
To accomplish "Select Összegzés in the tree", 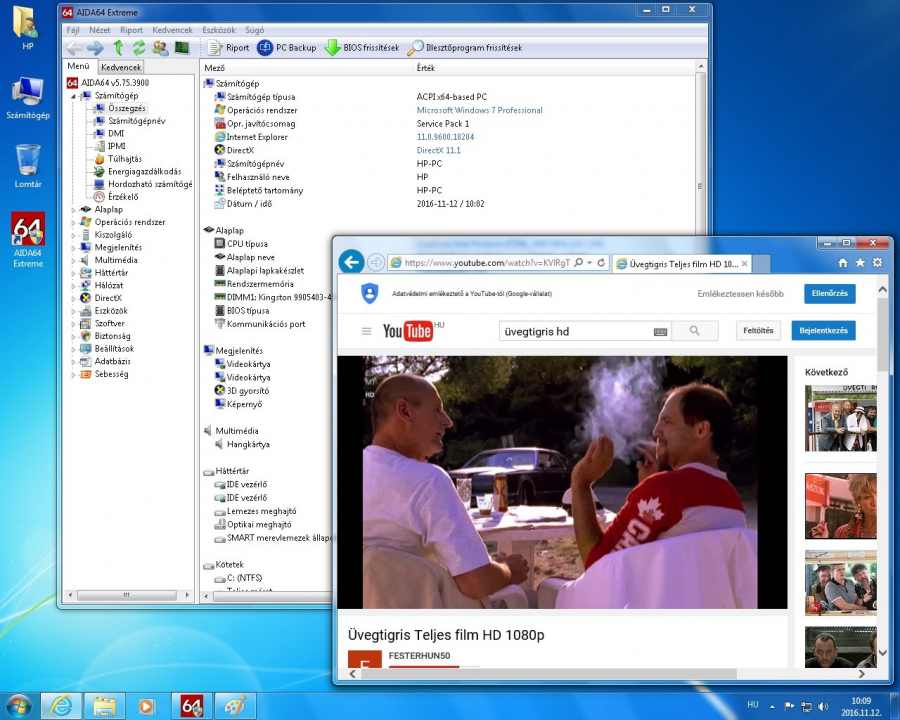I will point(127,108).
